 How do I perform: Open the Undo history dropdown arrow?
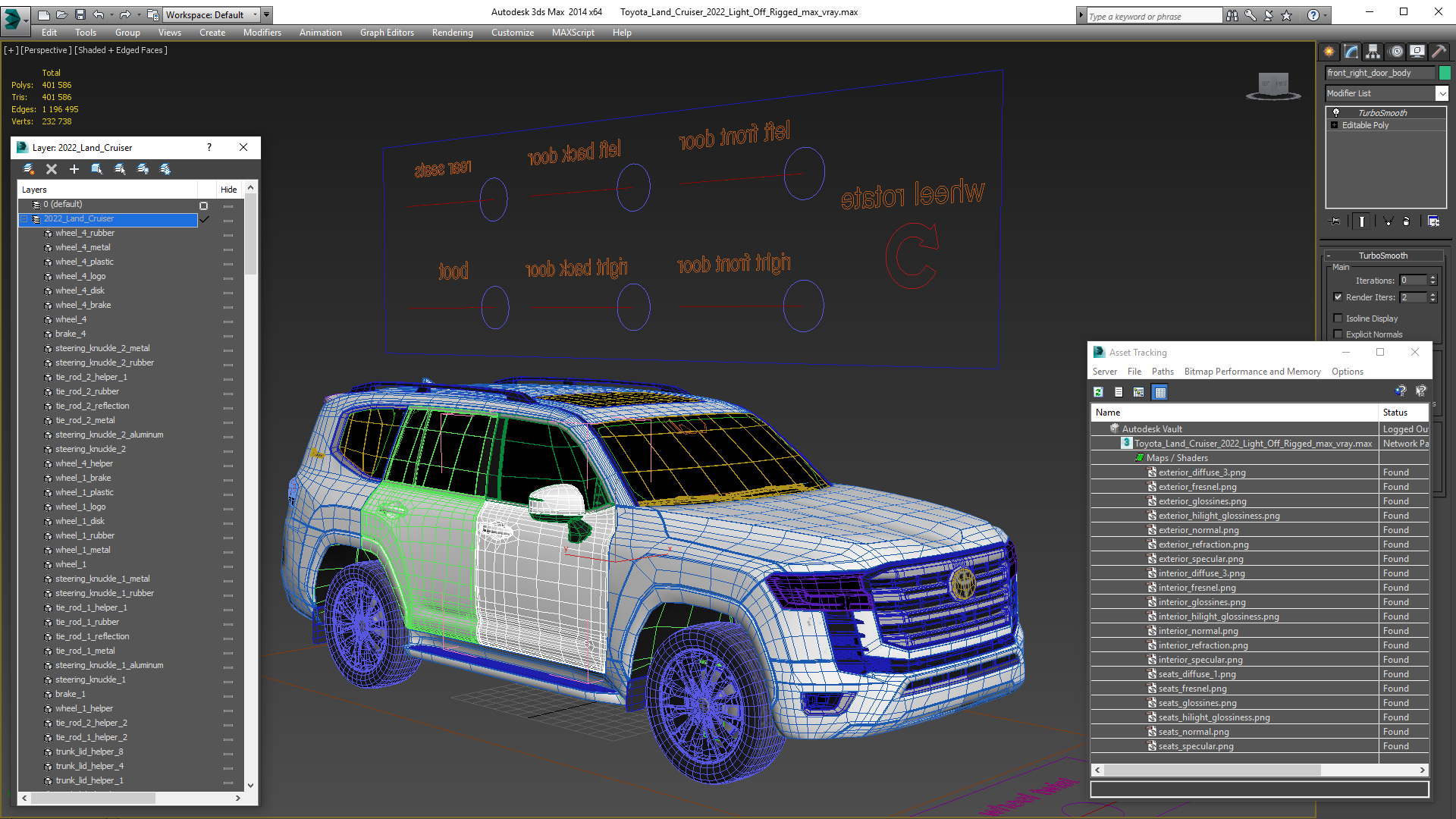click(x=111, y=14)
